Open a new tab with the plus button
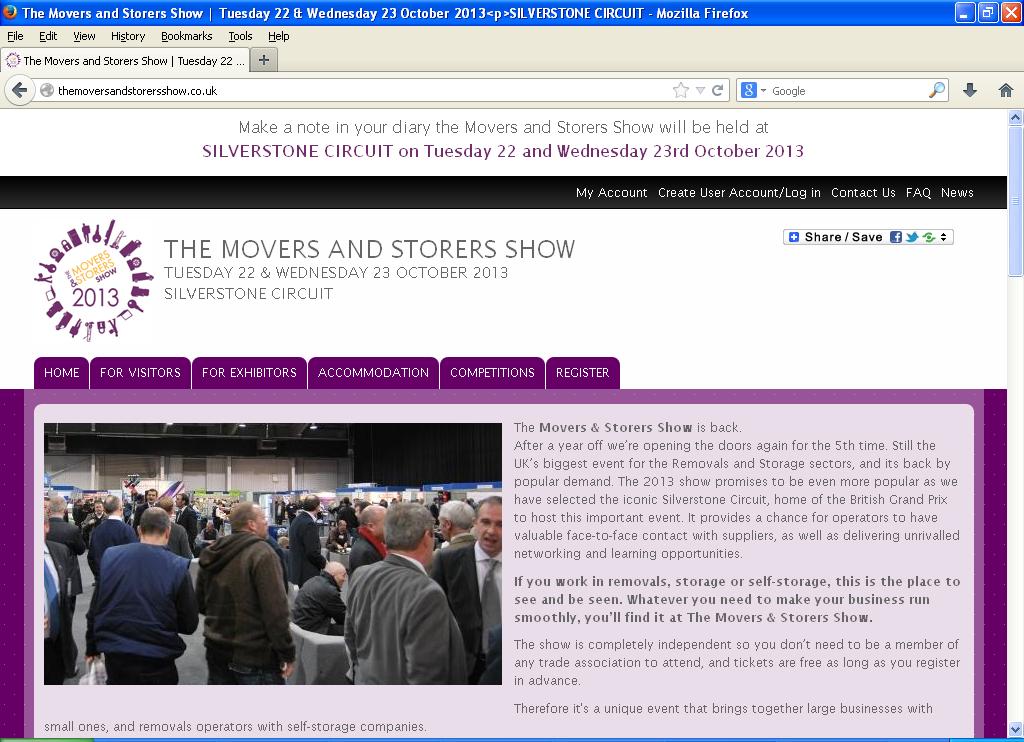1024x742 pixels. (264, 60)
